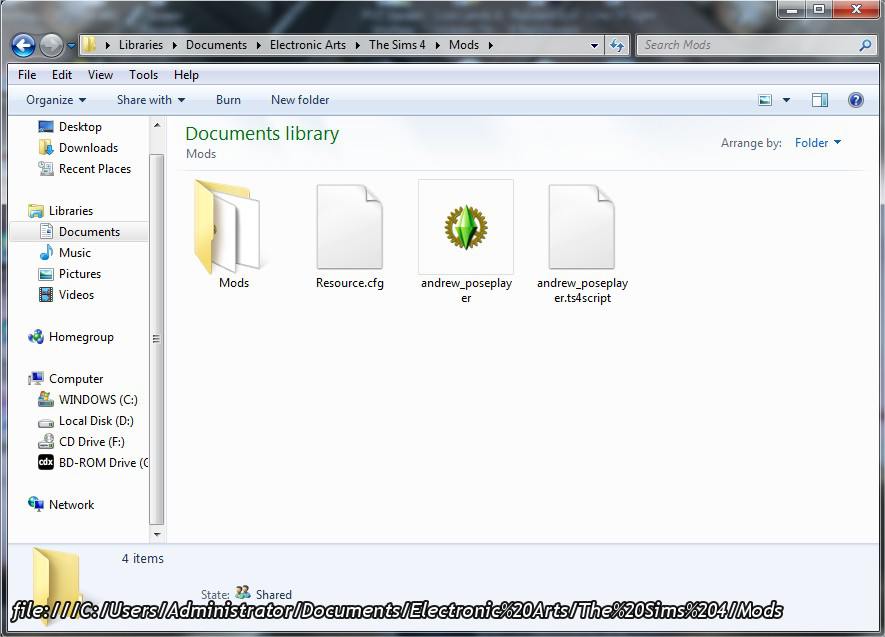The height and width of the screenshot is (637, 885).
Task: Open the Arrange by Folder dropdown
Action: pos(818,143)
